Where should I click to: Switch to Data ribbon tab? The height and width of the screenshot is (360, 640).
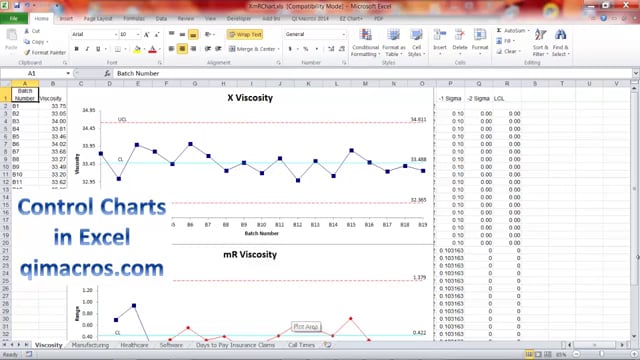pos(161,19)
